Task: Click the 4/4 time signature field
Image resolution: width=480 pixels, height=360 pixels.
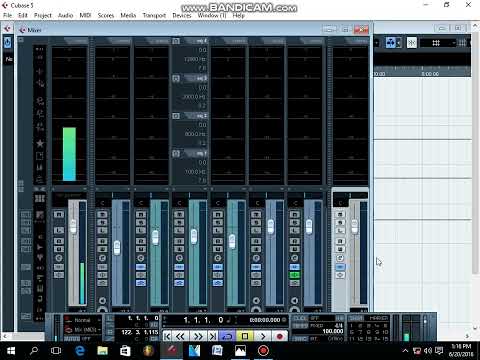Action: pyautogui.click(x=339, y=325)
